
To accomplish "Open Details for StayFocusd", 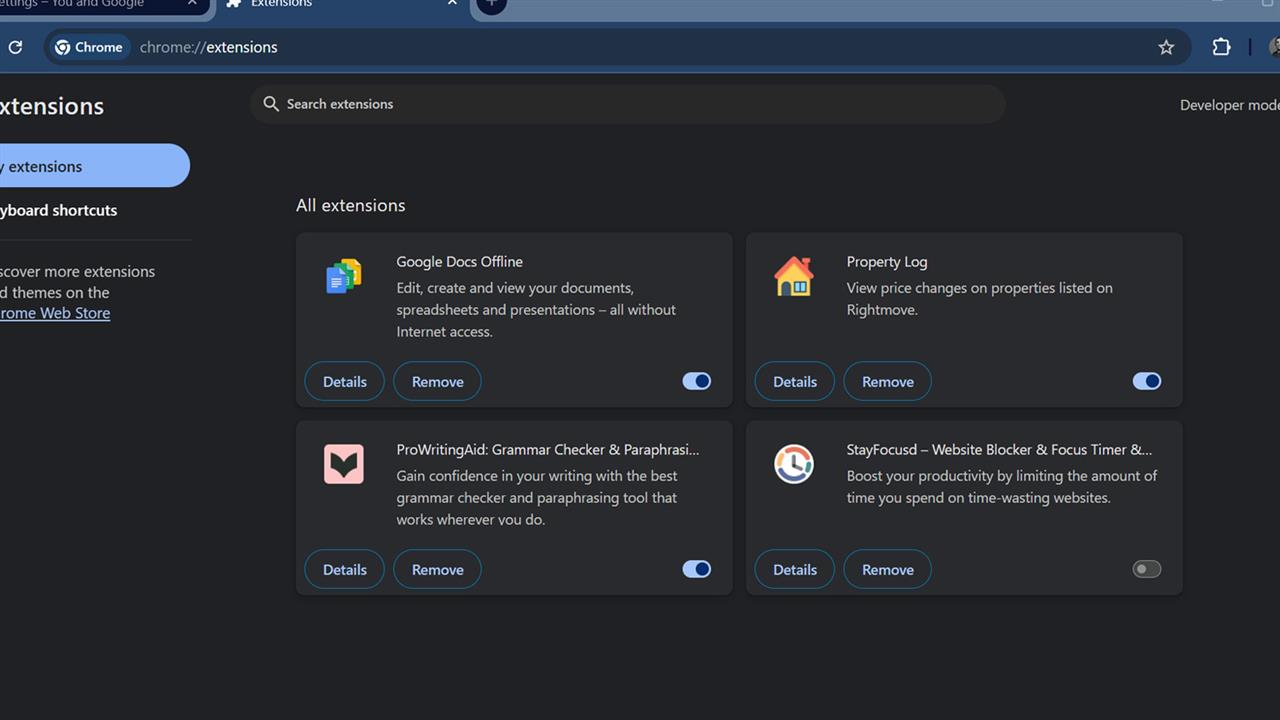I will pos(795,569).
